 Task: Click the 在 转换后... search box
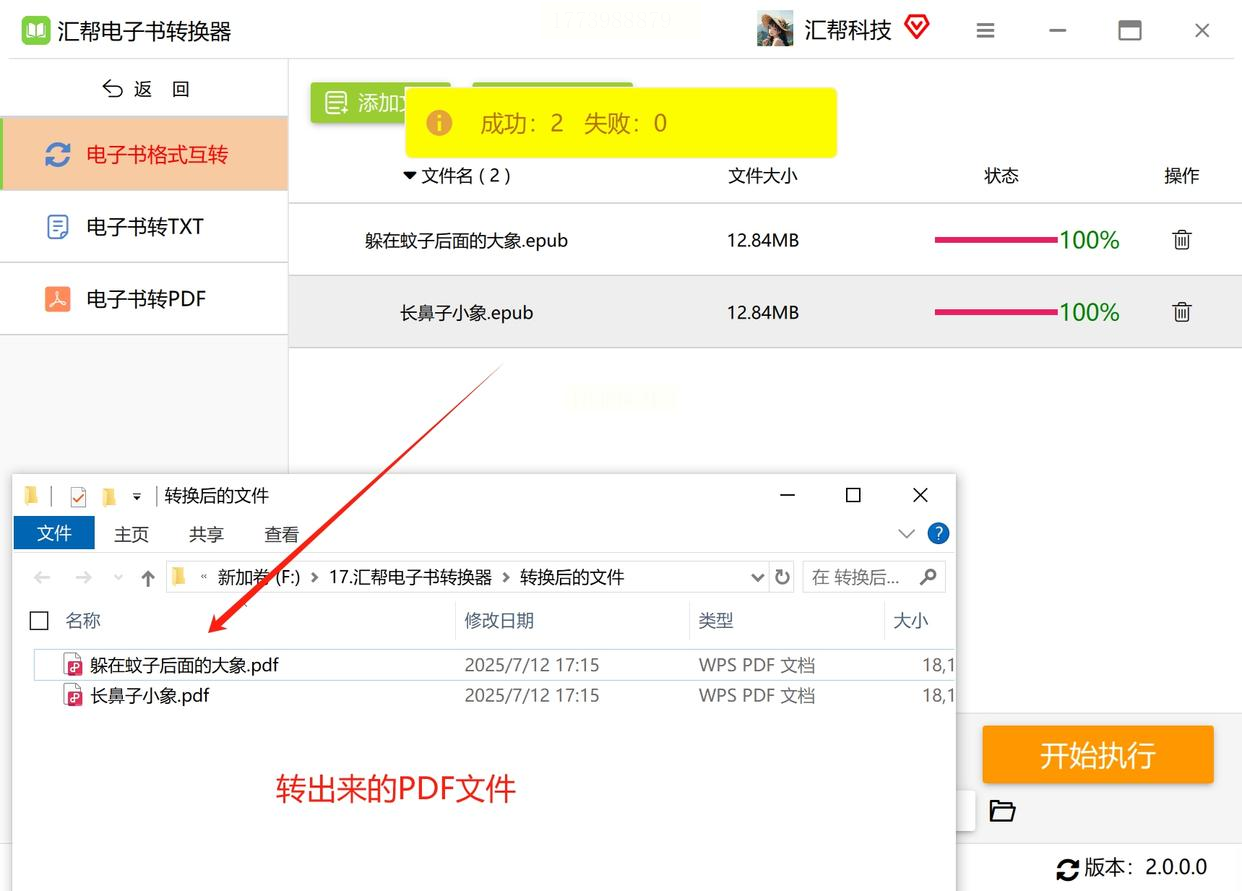[x=874, y=577]
